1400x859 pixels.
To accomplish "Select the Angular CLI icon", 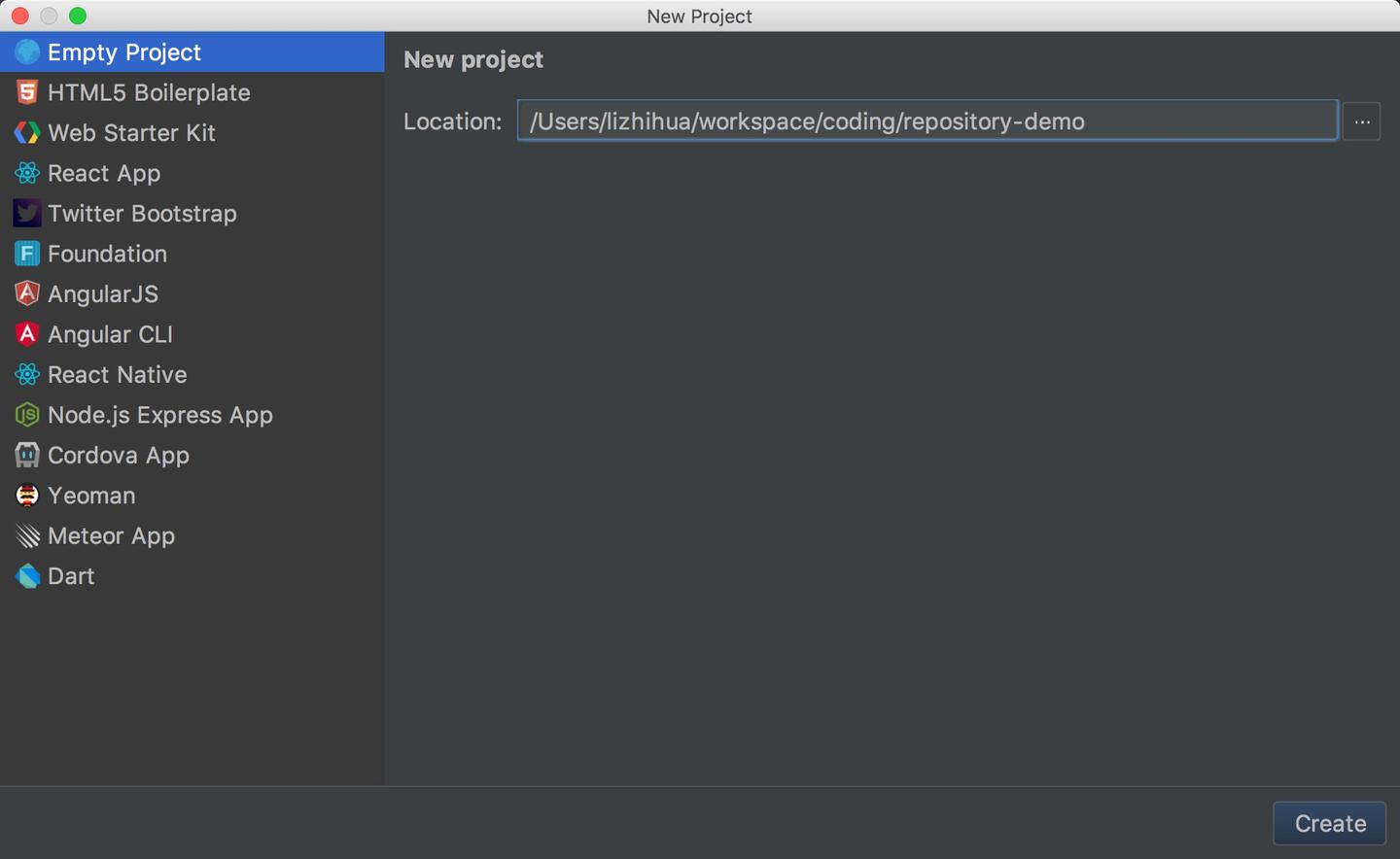I will click(26, 334).
